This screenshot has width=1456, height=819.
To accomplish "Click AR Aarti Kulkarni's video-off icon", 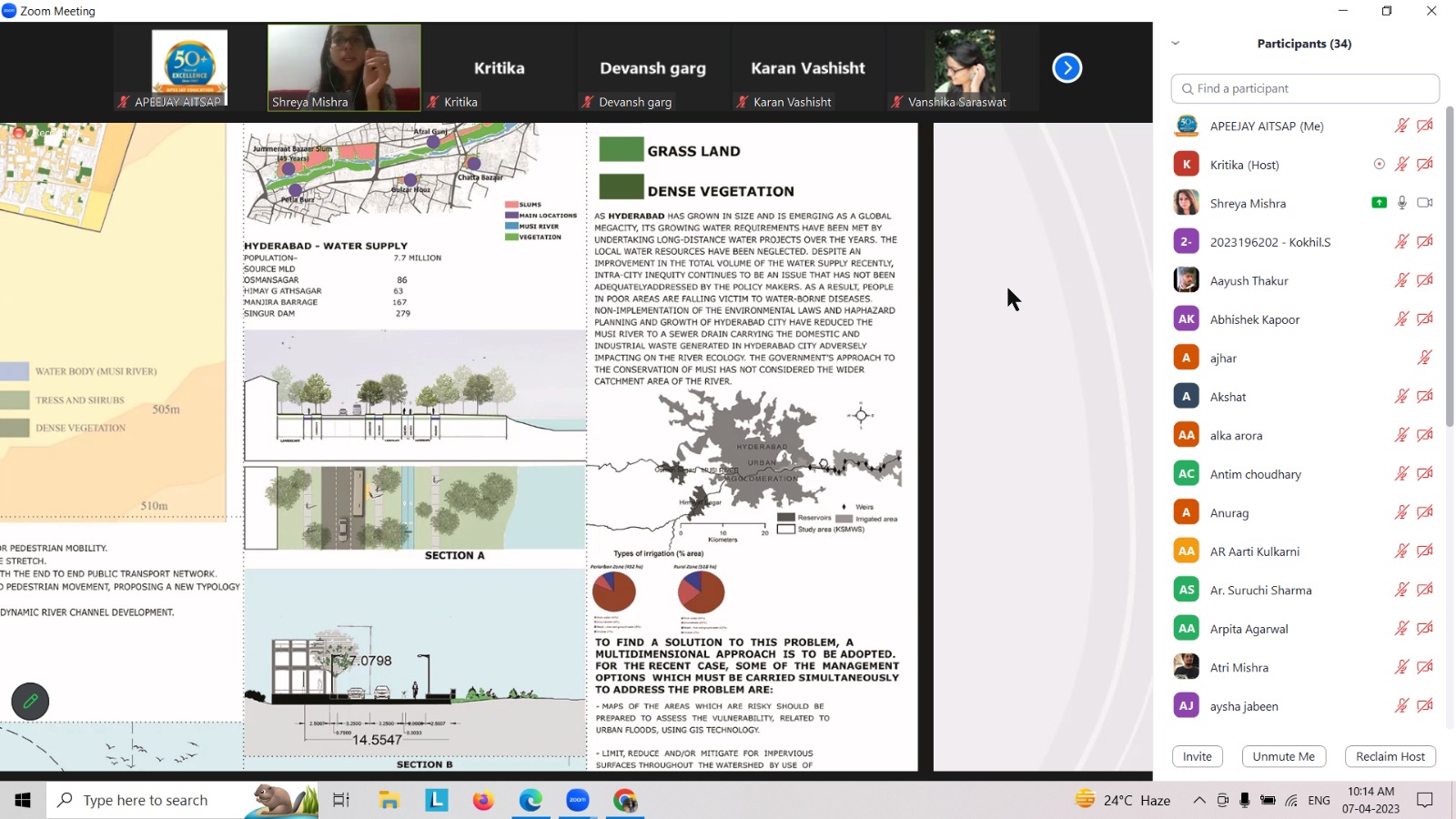I will point(1425,551).
